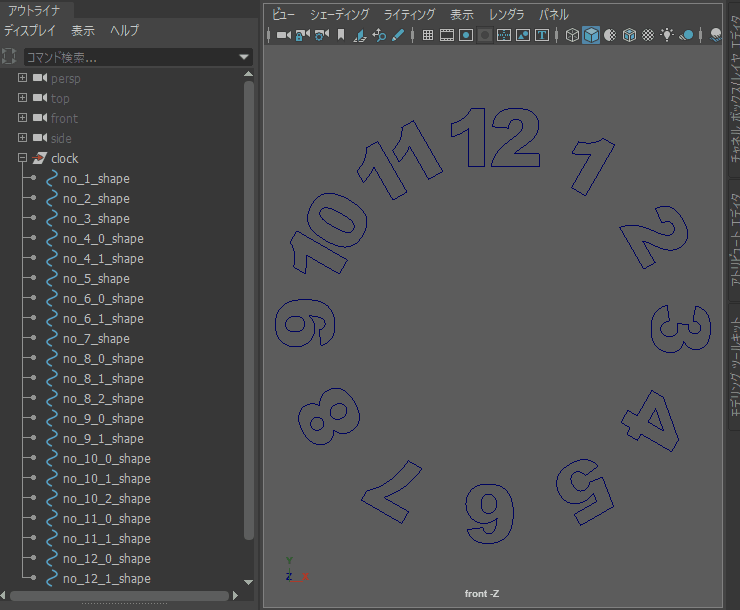Screen dimensions: 740x610
Task: Click the use all lights bulb icon
Action: [x=667, y=35]
